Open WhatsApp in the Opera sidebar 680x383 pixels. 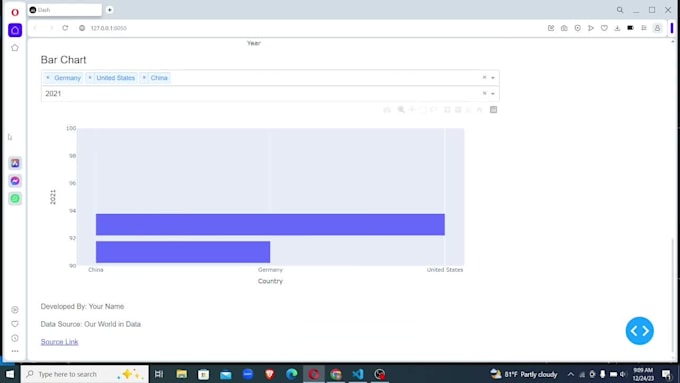click(15, 199)
